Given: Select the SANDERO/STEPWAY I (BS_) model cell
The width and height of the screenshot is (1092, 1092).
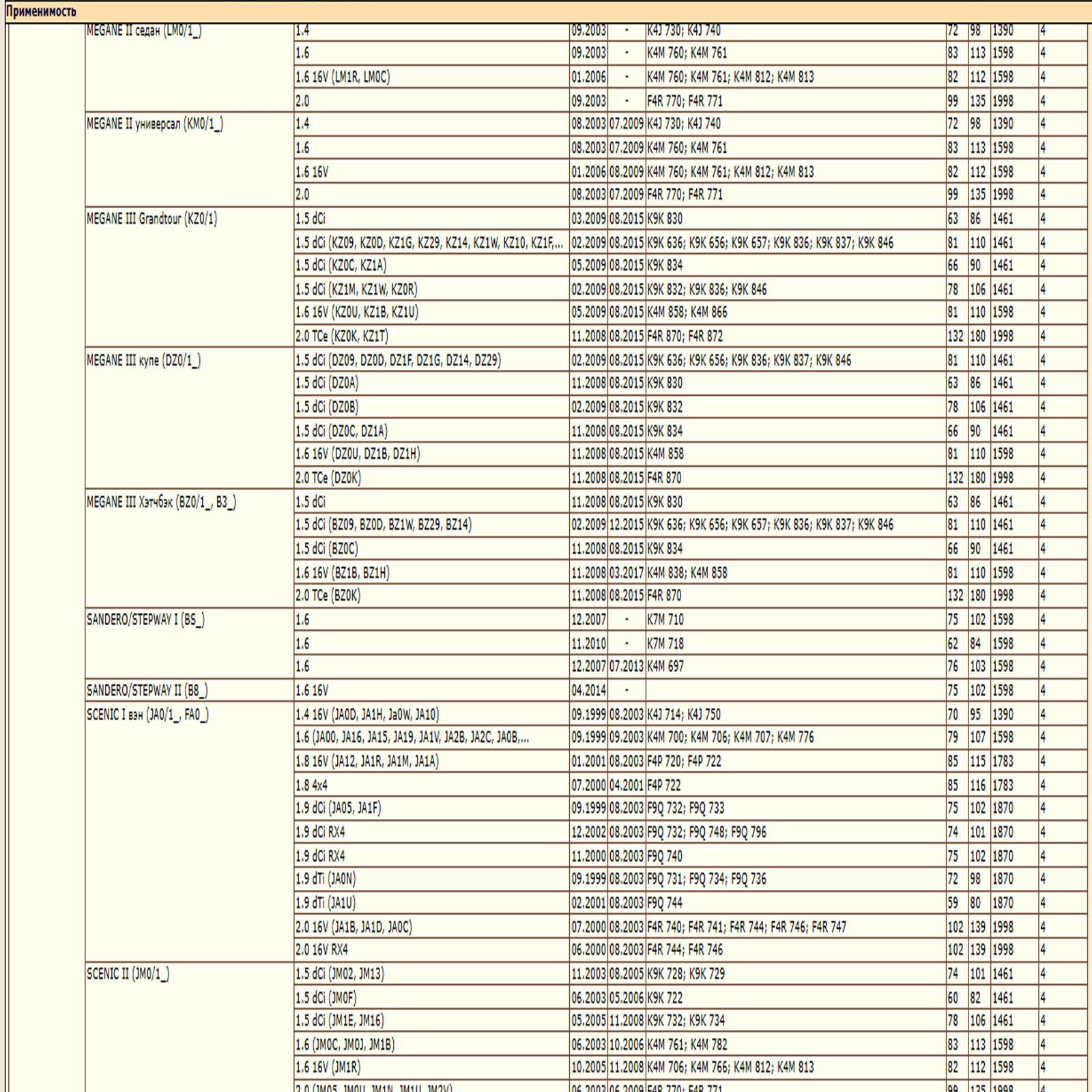Looking at the screenshot, I should pos(145,620).
